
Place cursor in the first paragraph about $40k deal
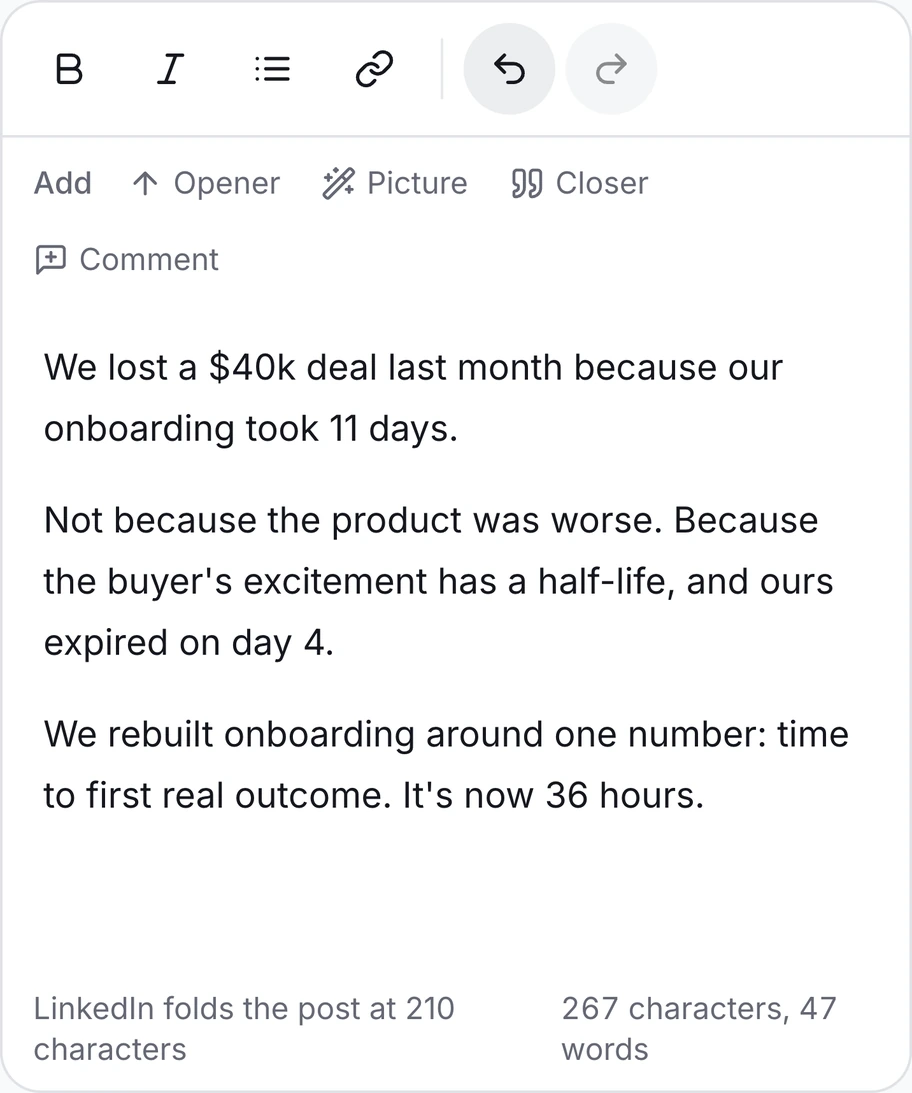tap(413, 397)
